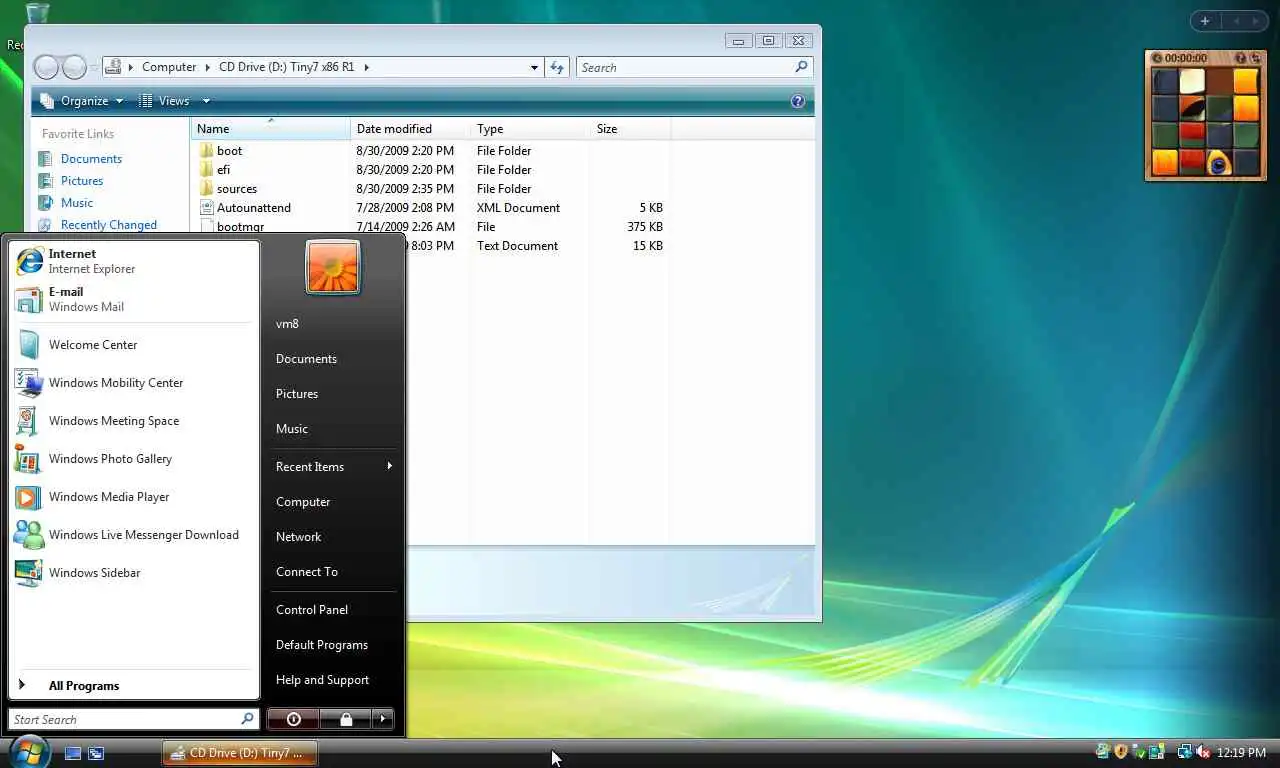The height and width of the screenshot is (768, 1280).
Task: Click the Refresh button beside address bar
Action: tap(557, 67)
